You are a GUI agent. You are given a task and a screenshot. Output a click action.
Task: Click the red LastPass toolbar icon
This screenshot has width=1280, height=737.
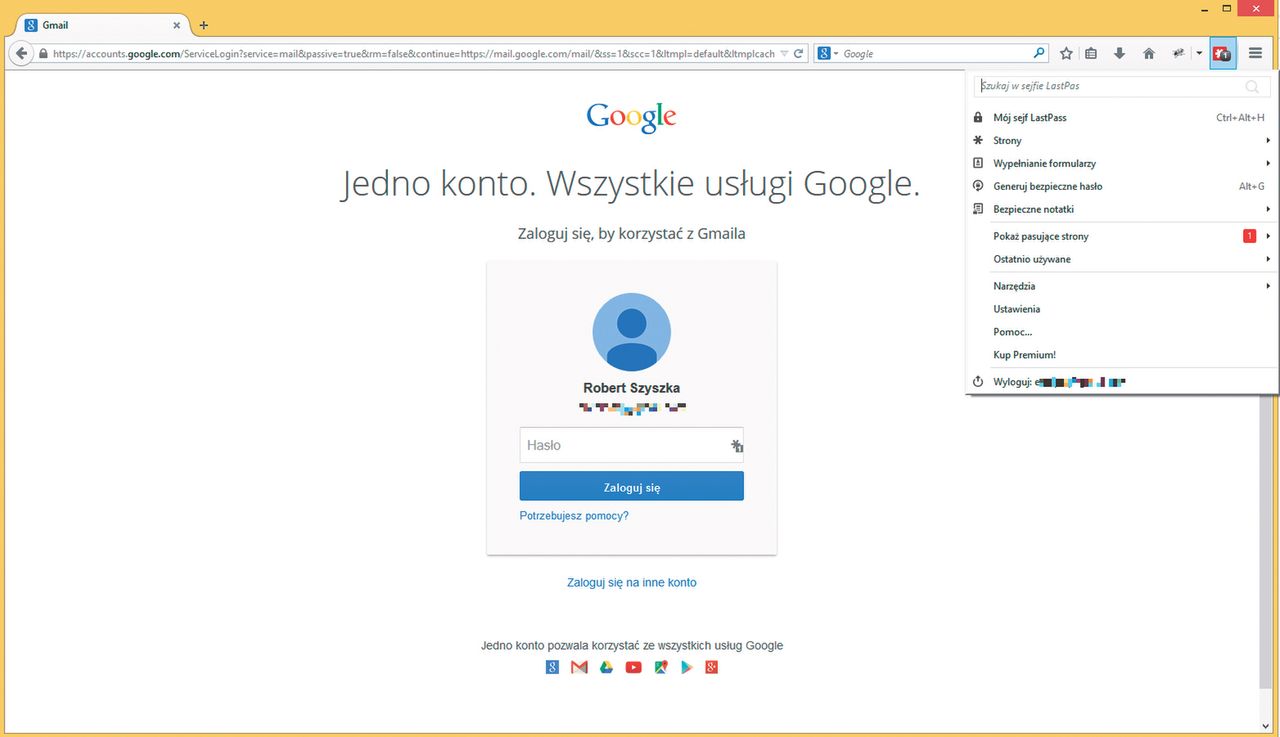pos(1222,54)
